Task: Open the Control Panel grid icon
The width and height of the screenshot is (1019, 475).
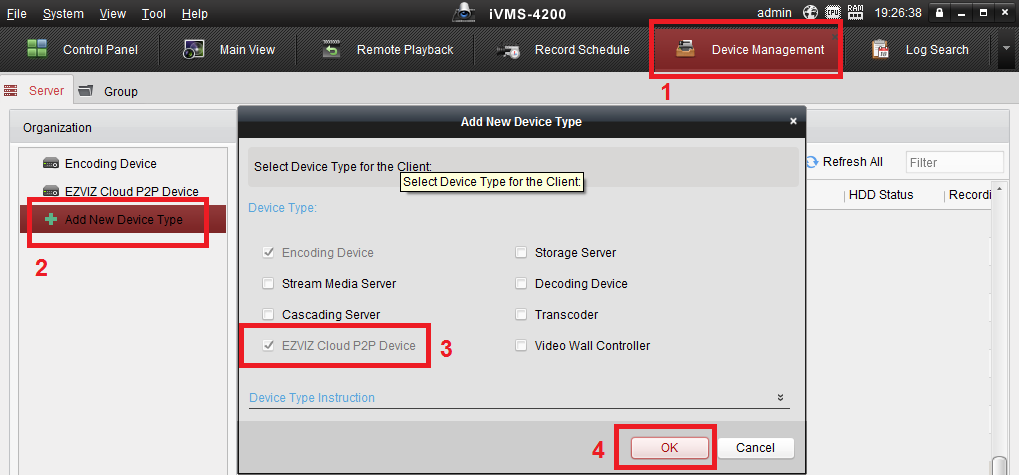Action: pyautogui.click(x=37, y=49)
